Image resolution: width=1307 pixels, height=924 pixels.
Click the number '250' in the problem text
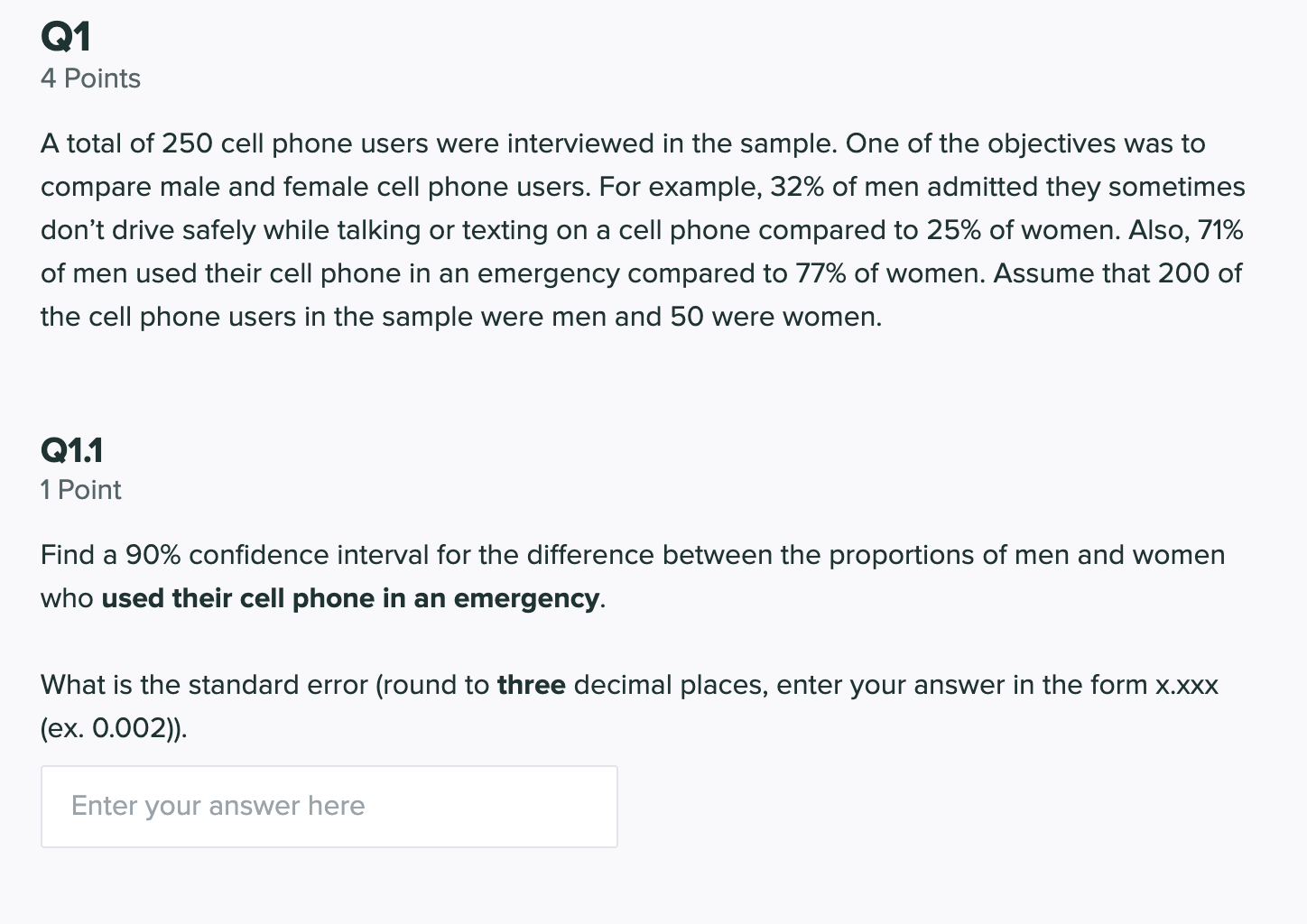pyautogui.click(x=187, y=143)
